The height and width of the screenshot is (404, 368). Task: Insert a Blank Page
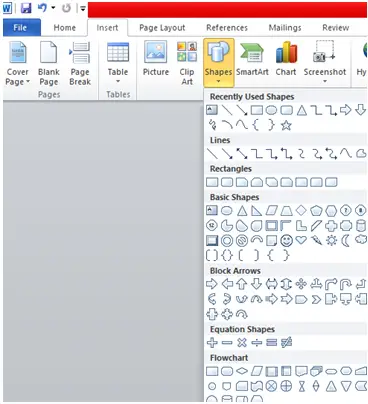pyautogui.click(x=49, y=63)
